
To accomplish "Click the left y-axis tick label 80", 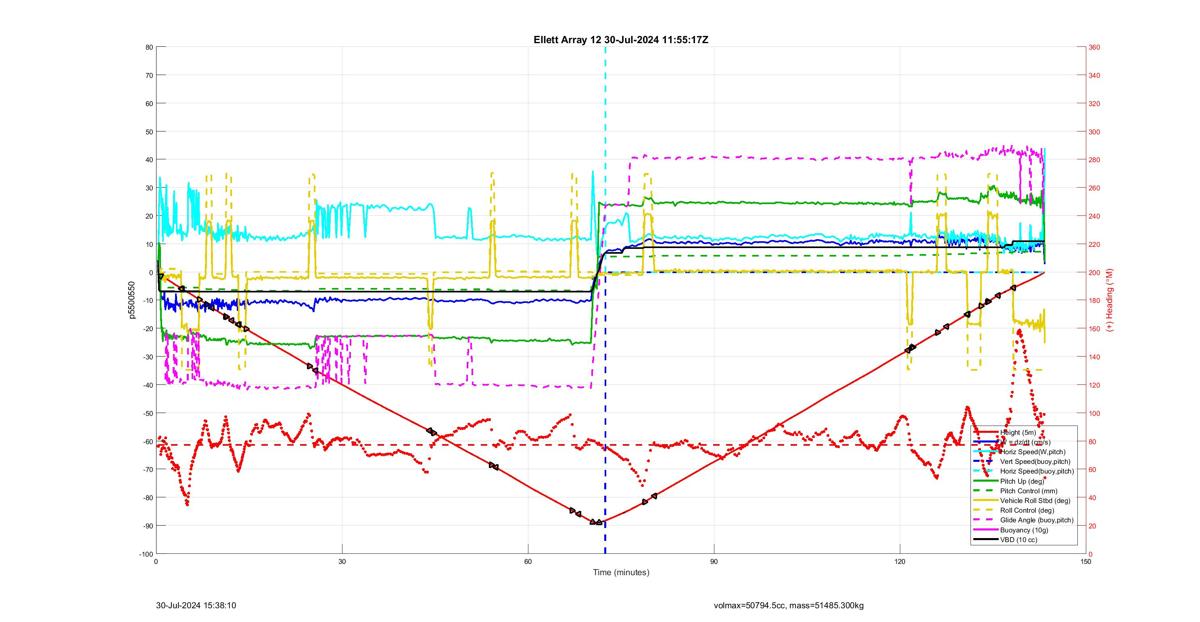I will 148,47.
